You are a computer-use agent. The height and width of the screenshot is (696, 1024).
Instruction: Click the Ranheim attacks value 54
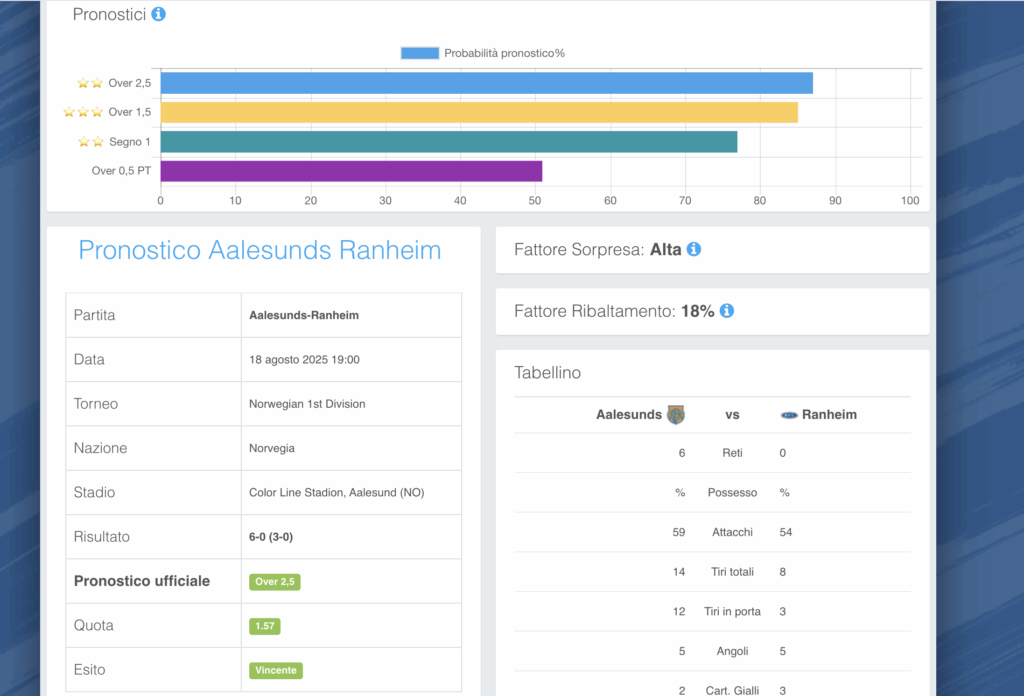coord(786,532)
